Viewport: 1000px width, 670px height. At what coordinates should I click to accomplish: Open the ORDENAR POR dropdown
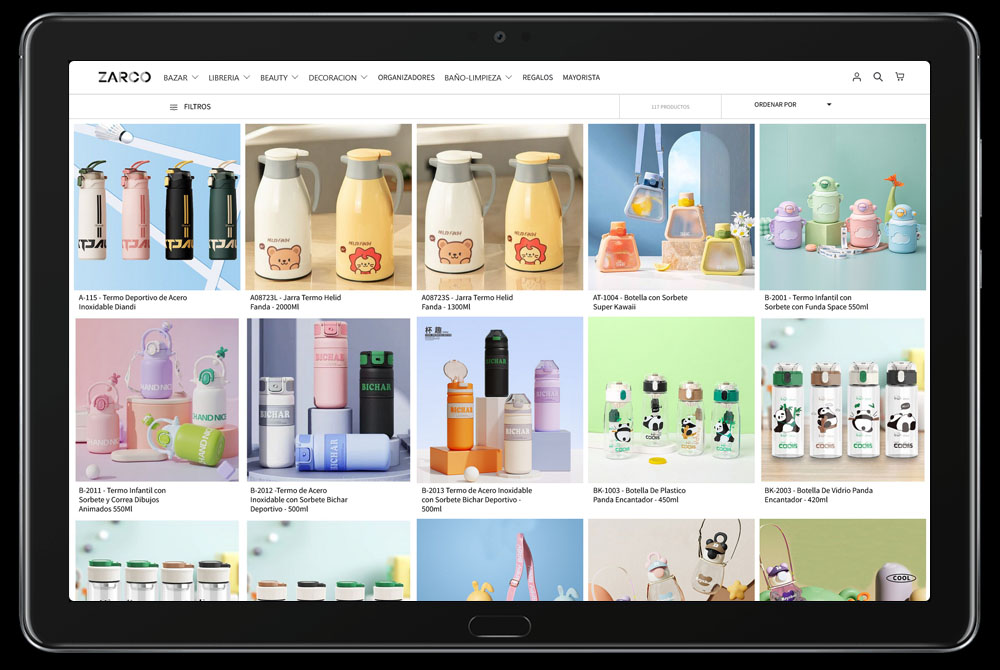(x=785, y=105)
